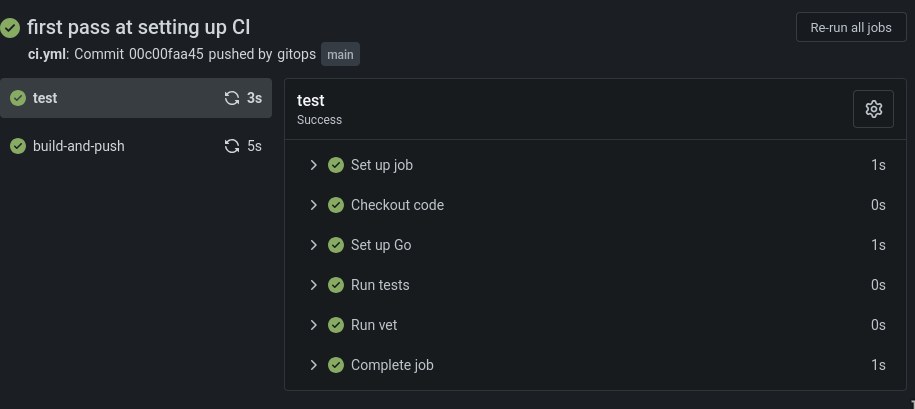915x409 pixels.
Task: Click success check icon on Checkout code
Action: click(336, 205)
